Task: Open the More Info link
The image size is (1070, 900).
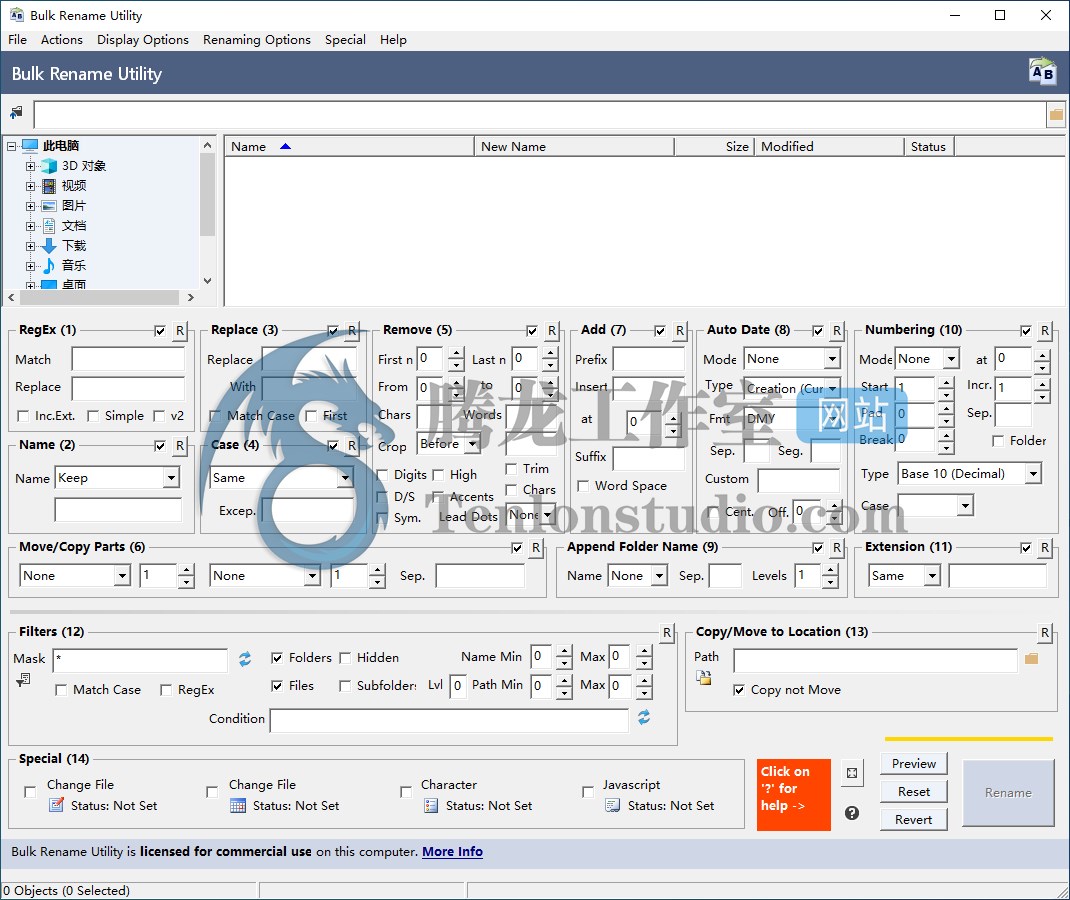Action: [452, 852]
